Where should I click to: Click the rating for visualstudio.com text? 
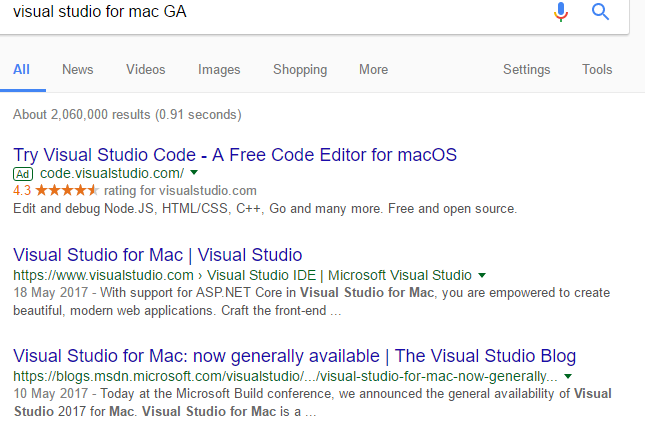(x=180, y=190)
